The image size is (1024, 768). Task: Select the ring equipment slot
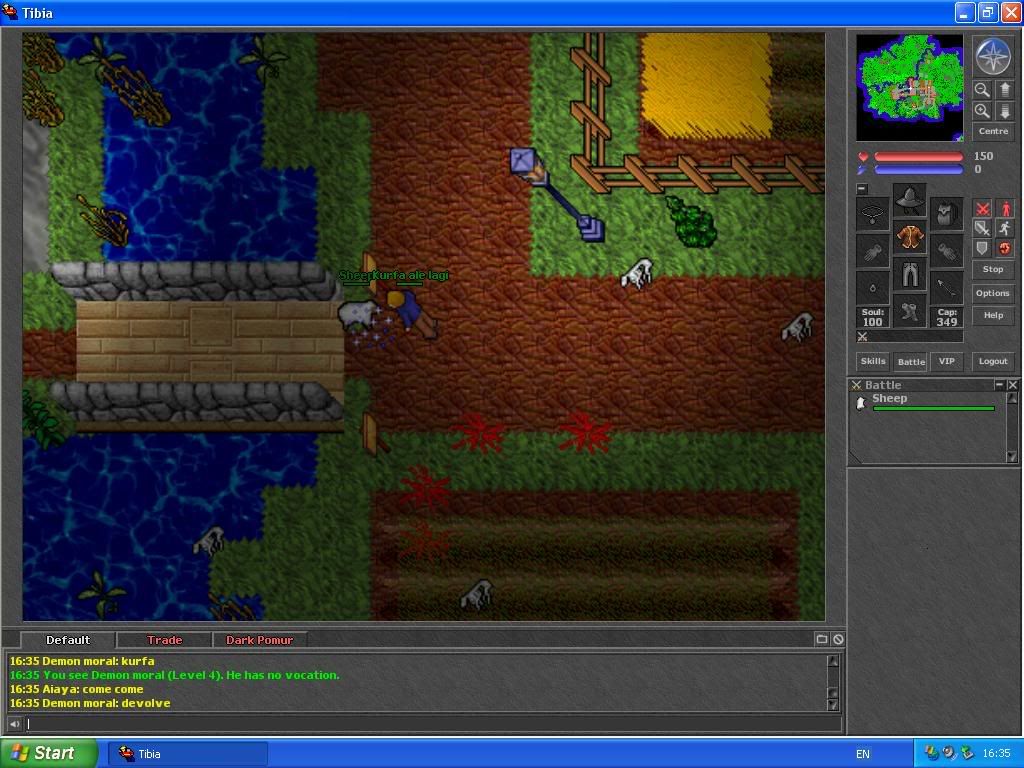(x=872, y=288)
